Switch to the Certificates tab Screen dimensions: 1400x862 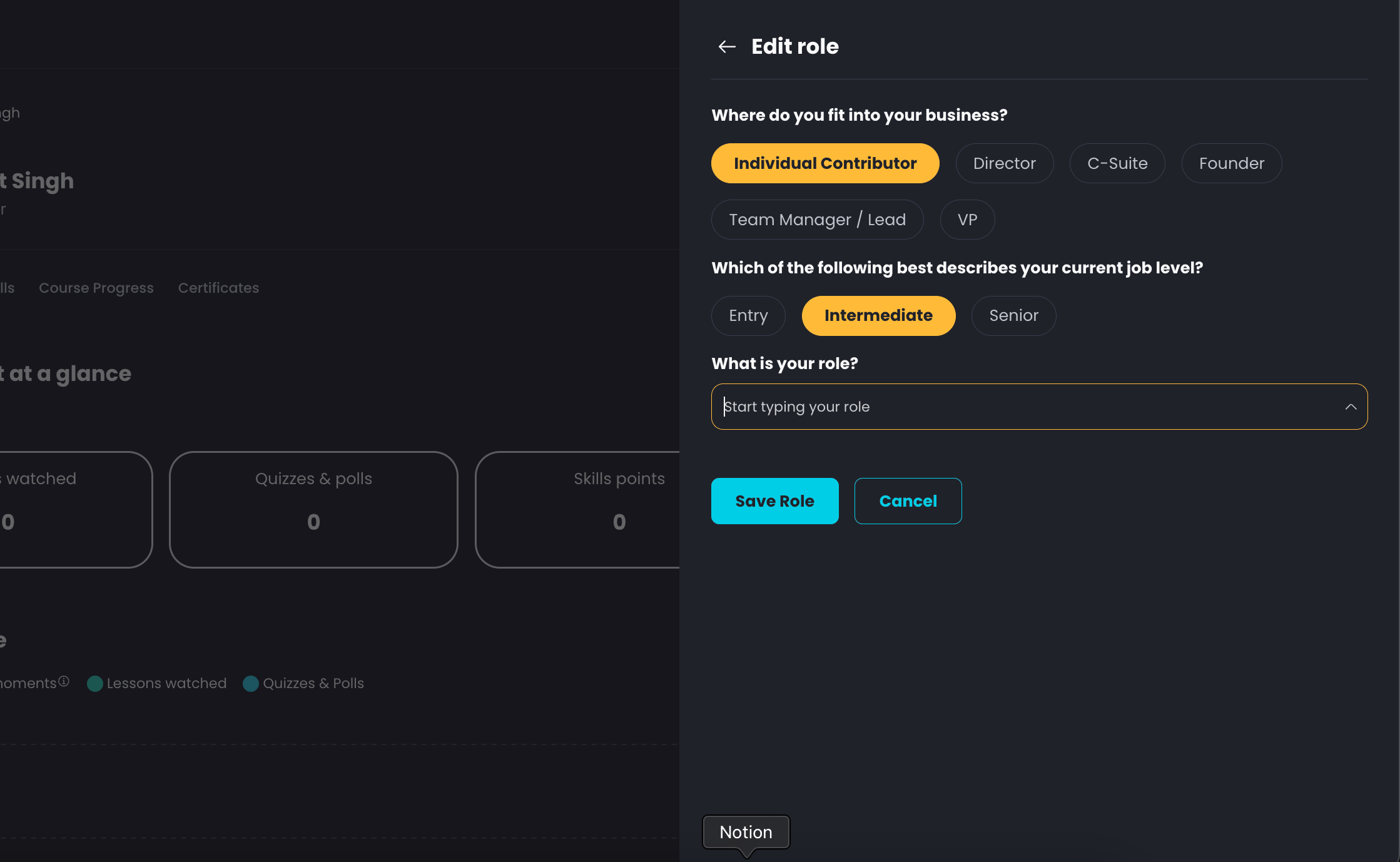pyautogui.click(x=218, y=288)
